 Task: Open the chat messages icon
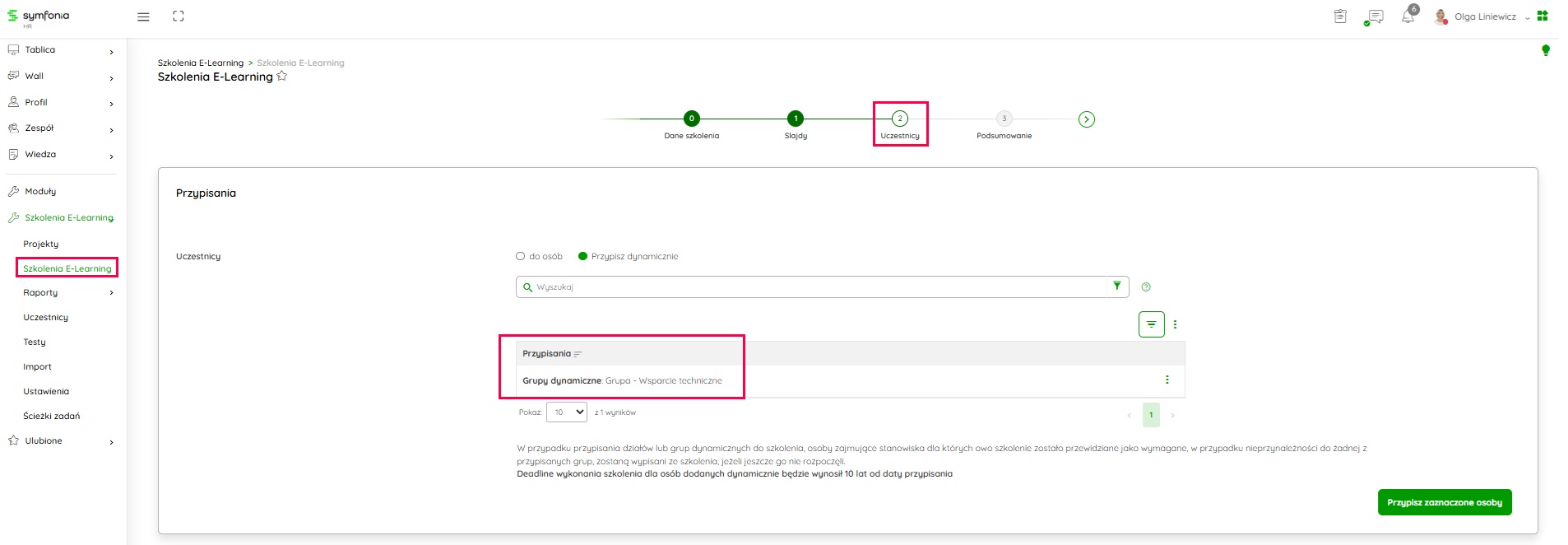[1374, 16]
